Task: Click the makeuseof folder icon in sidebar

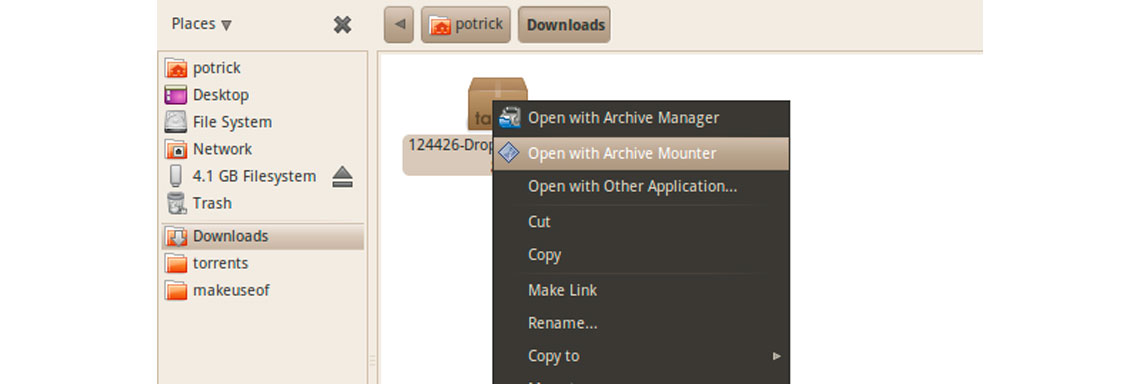Action: point(176,290)
